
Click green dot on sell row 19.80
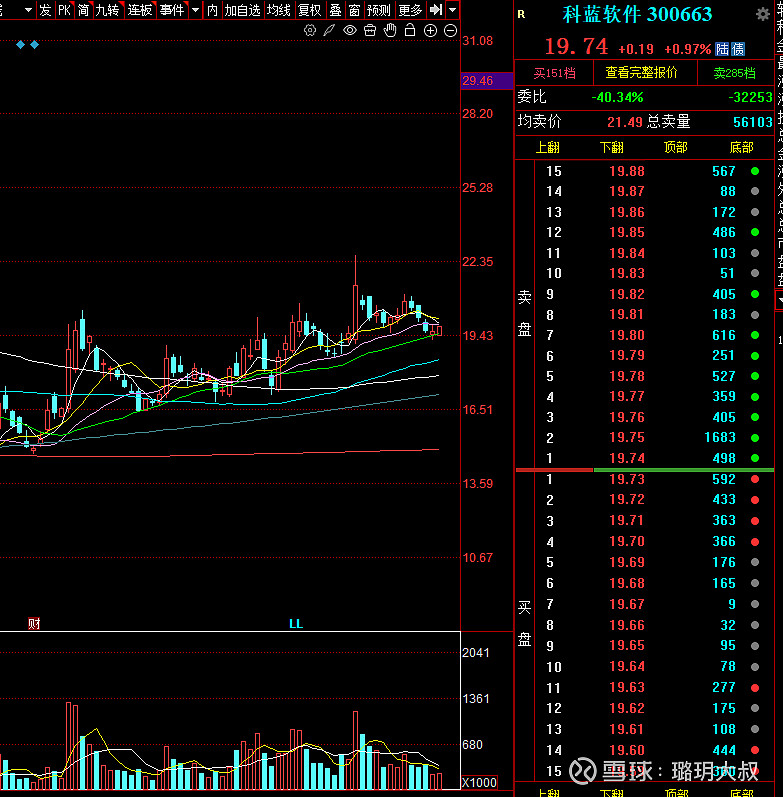click(755, 335)
